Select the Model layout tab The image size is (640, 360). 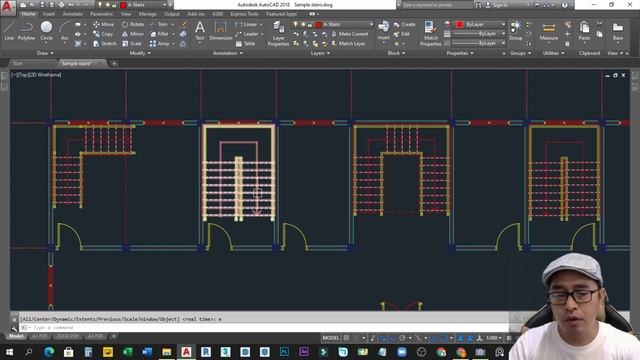pos(16,336)
